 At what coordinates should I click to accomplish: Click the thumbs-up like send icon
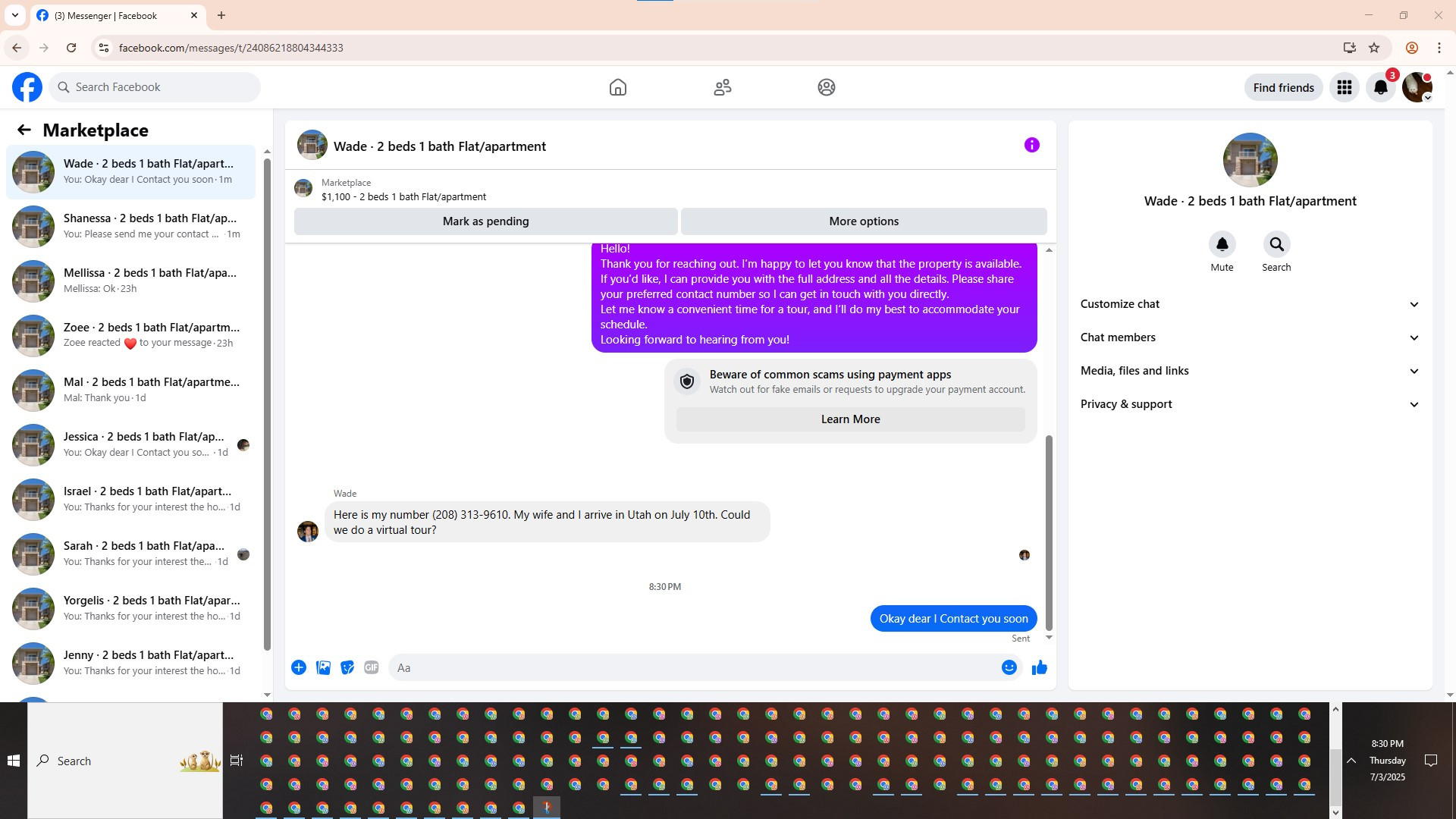[1039, 667]
